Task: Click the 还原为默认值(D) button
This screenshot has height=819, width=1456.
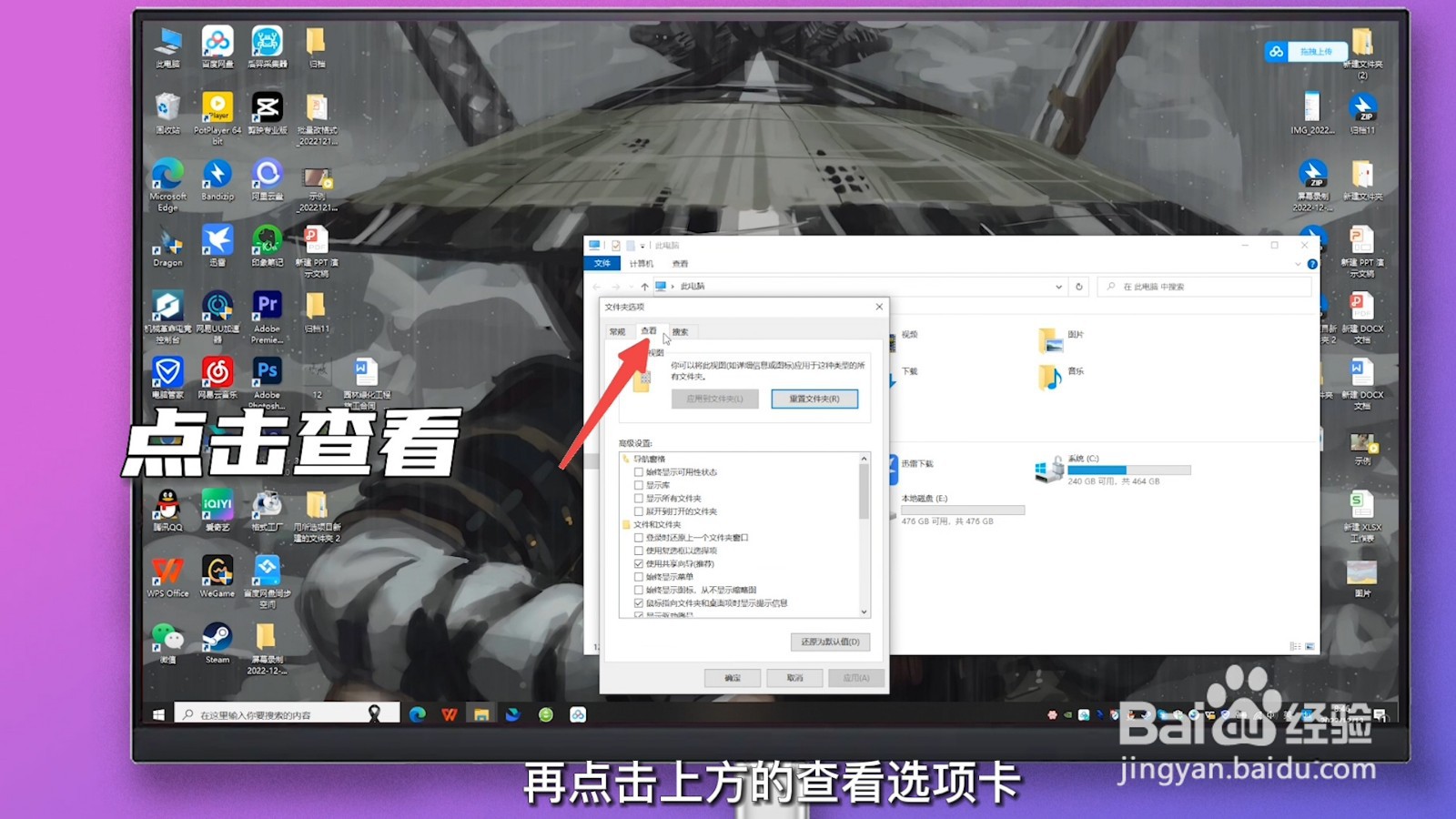Action: click(830, 642)
